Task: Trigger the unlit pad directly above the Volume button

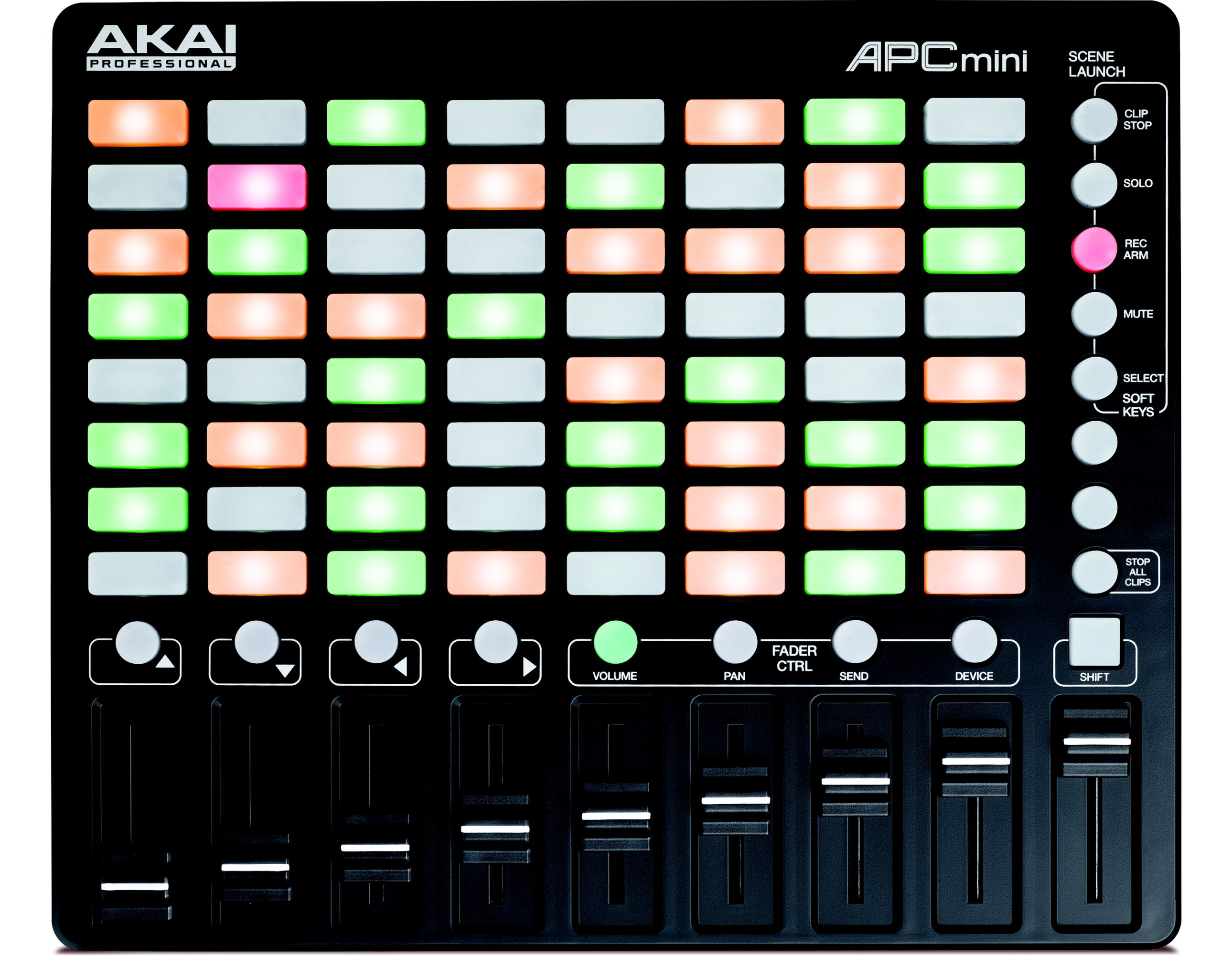Action: click(x=615, y=573)
